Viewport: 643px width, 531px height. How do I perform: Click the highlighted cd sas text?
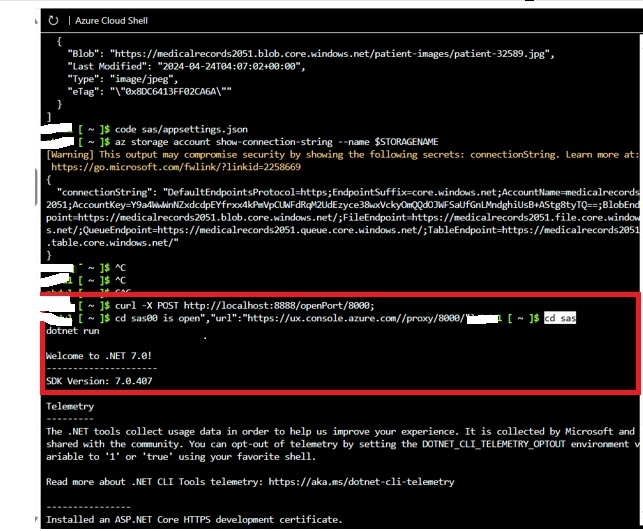[560, 318]
